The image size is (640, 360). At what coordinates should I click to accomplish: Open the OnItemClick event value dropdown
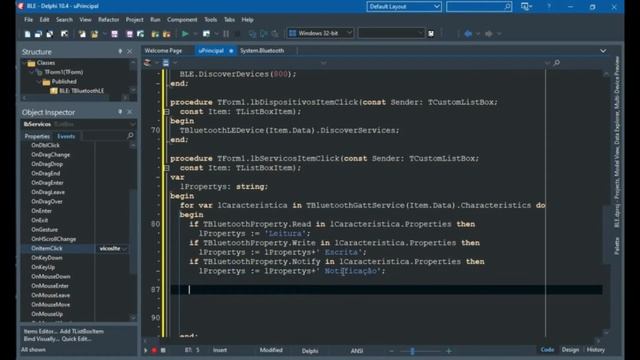pyautogui.click(x=124, y=249)
